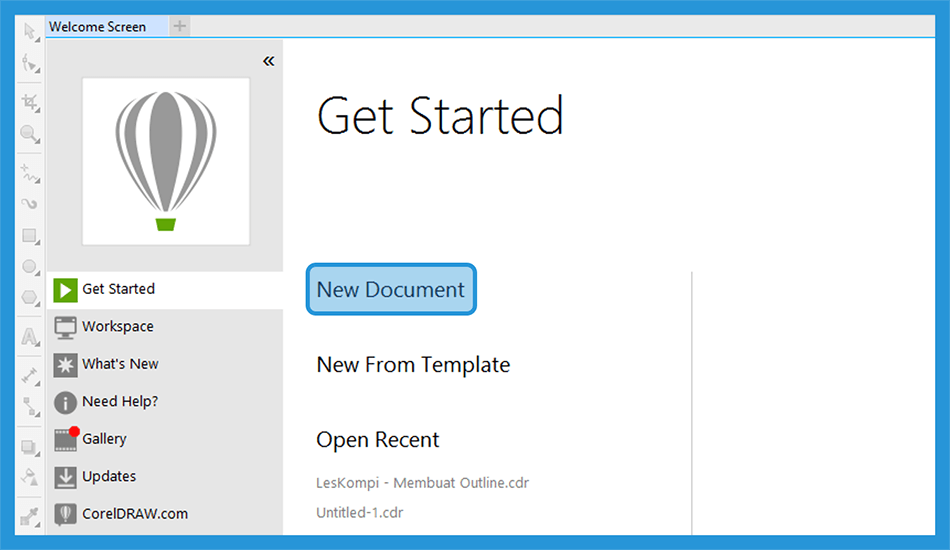Open recent file LesKompi - Membuat Outline.cdr

pyautogui.click(x=422, y=483)
